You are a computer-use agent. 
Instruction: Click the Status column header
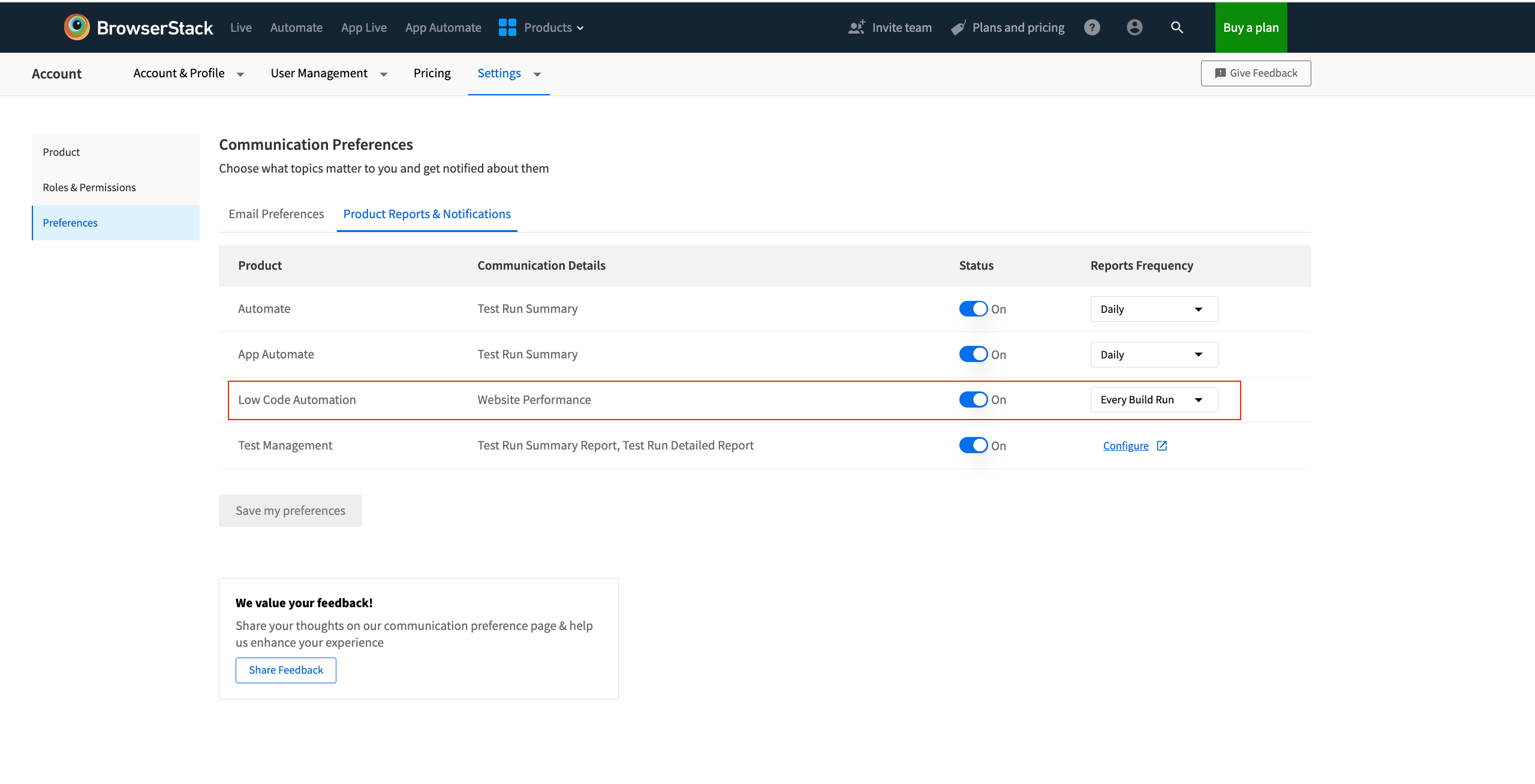(x=976, y=266)
